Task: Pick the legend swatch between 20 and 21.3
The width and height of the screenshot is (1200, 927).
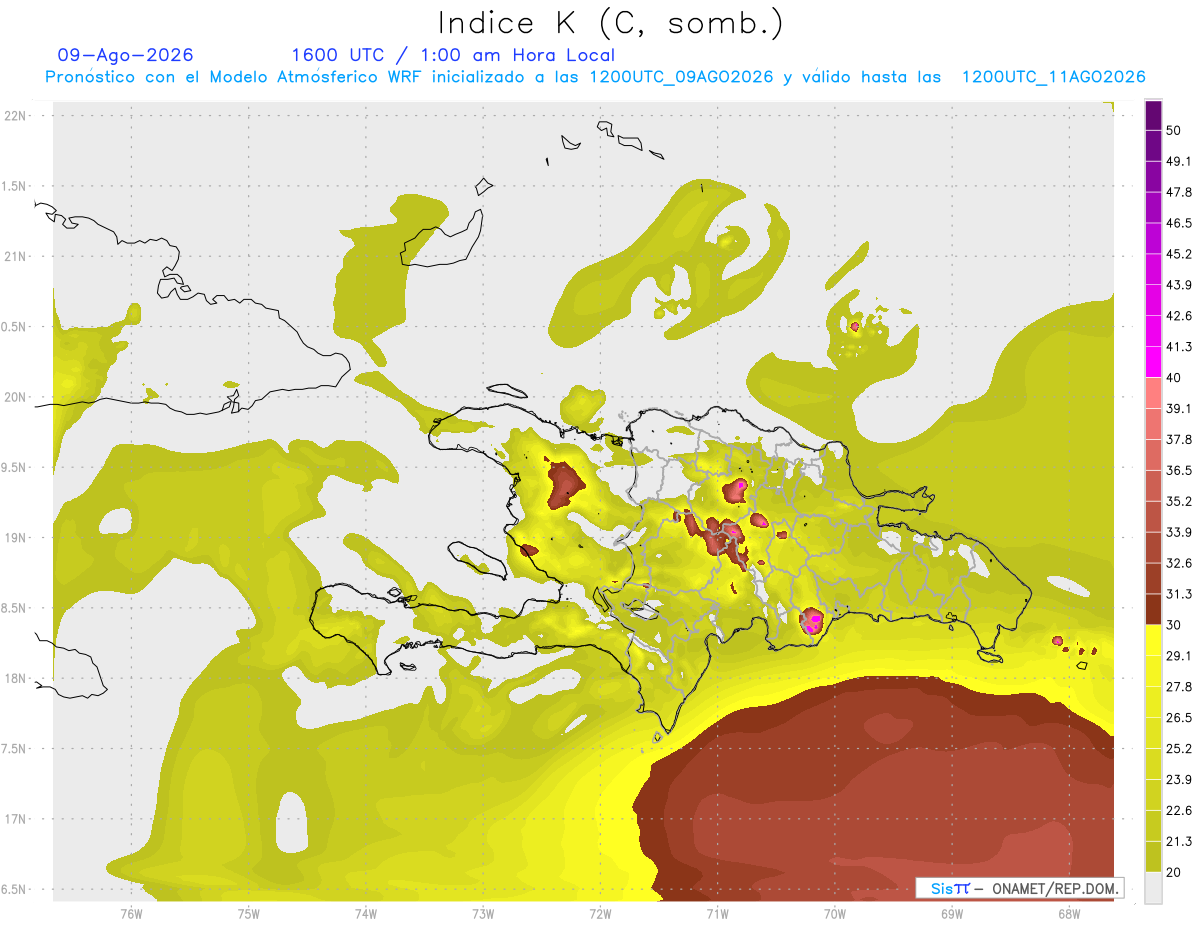Action: (x=1153, y=855)
